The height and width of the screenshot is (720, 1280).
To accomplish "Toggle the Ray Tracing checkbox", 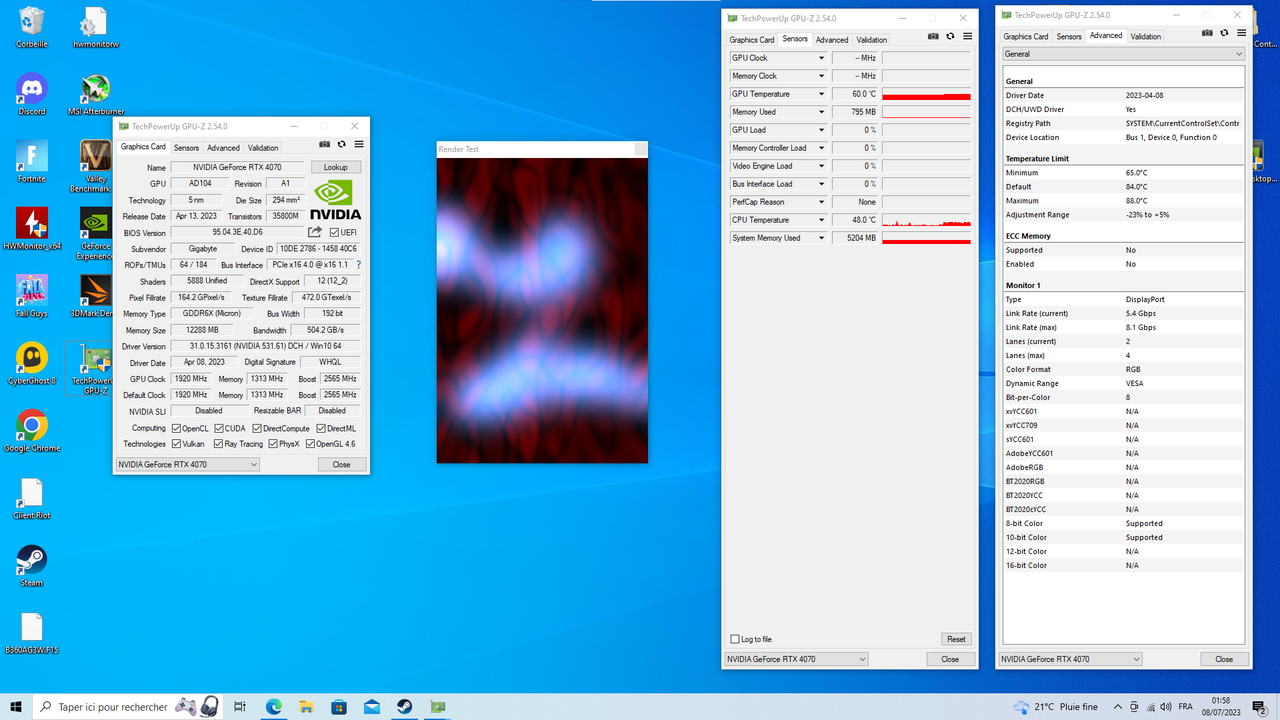I will click(x=217, y=444).
